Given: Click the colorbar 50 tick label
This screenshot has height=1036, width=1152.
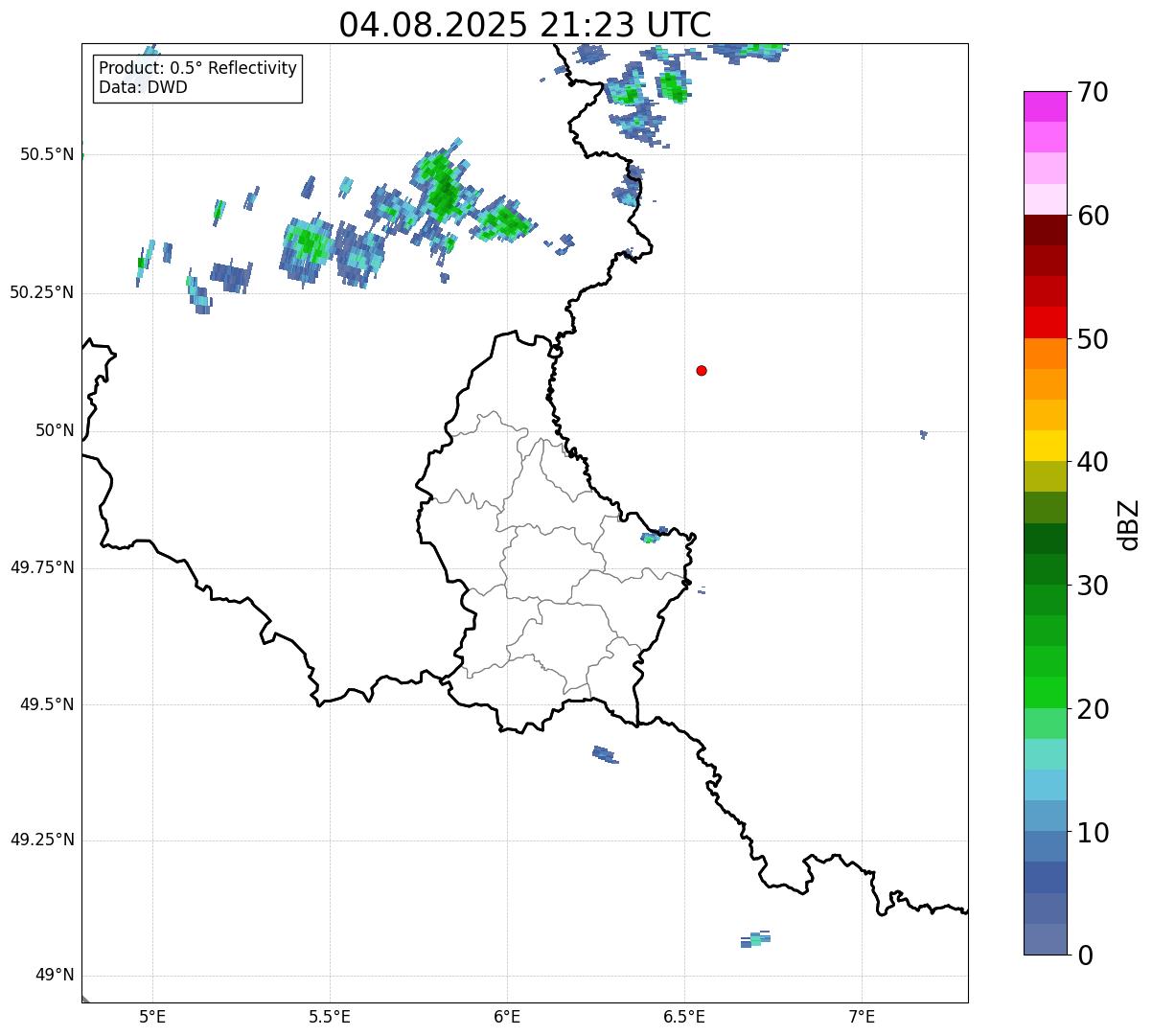Looking at the screenshot, I should [x=1093, y=339].
